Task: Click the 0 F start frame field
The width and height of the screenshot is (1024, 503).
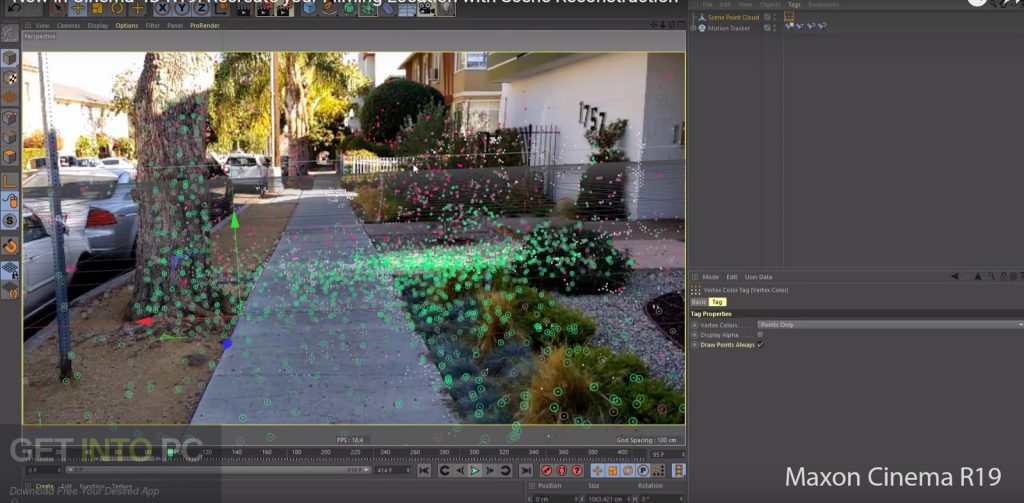Action: pos(44,470)
